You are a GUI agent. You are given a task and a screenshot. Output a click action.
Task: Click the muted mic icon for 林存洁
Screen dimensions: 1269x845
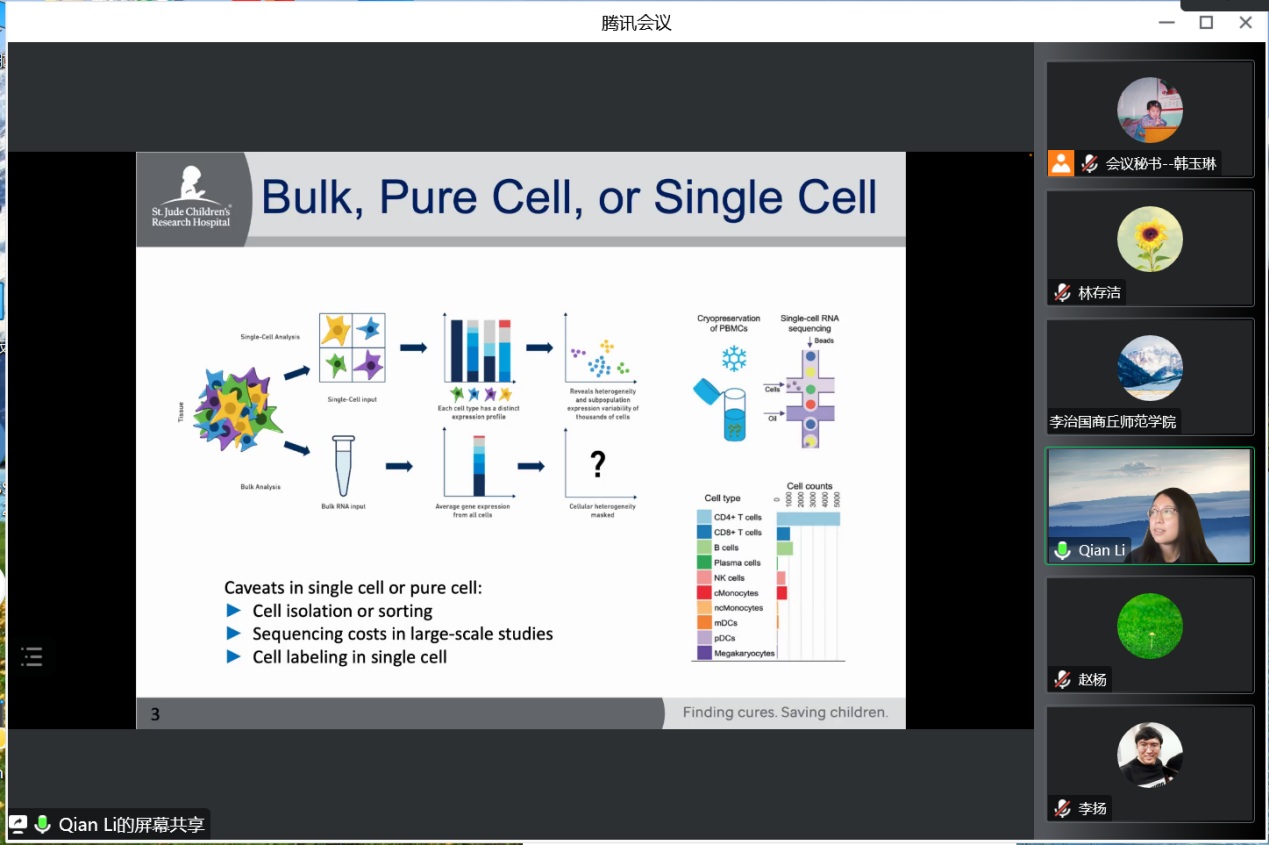tap(1062, 292)
